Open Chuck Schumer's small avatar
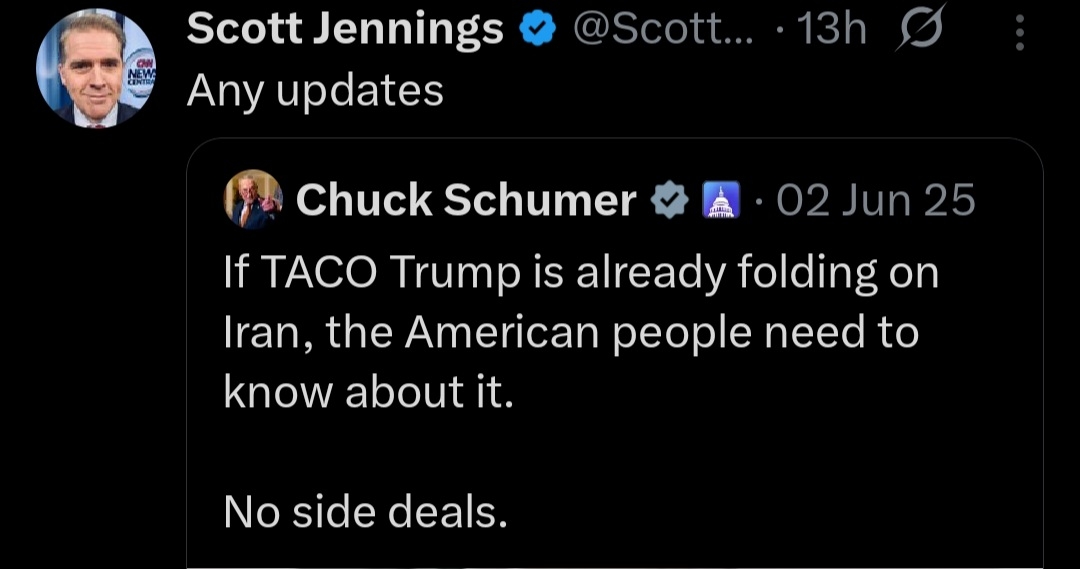The height and width of the screenshot is (569, 1080). [x=253, y=200]
